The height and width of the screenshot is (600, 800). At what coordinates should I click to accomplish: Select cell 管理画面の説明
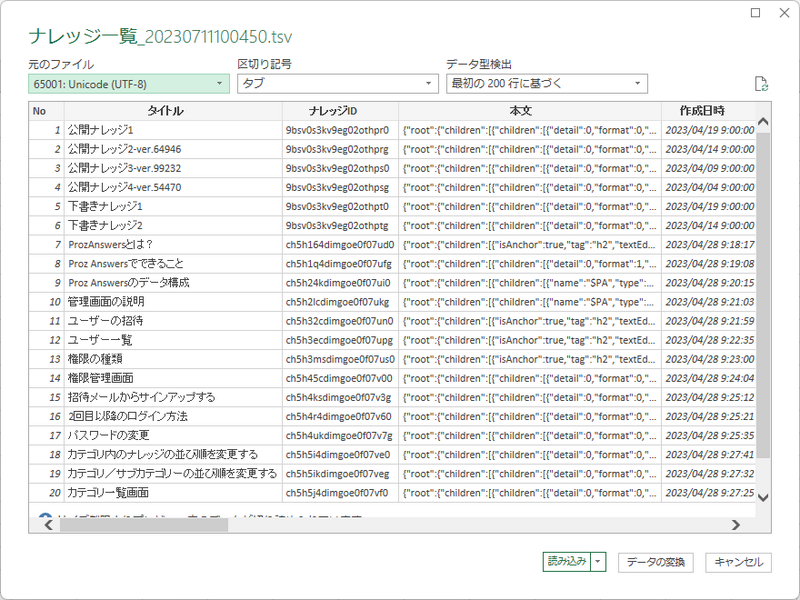tap(173, 302)
